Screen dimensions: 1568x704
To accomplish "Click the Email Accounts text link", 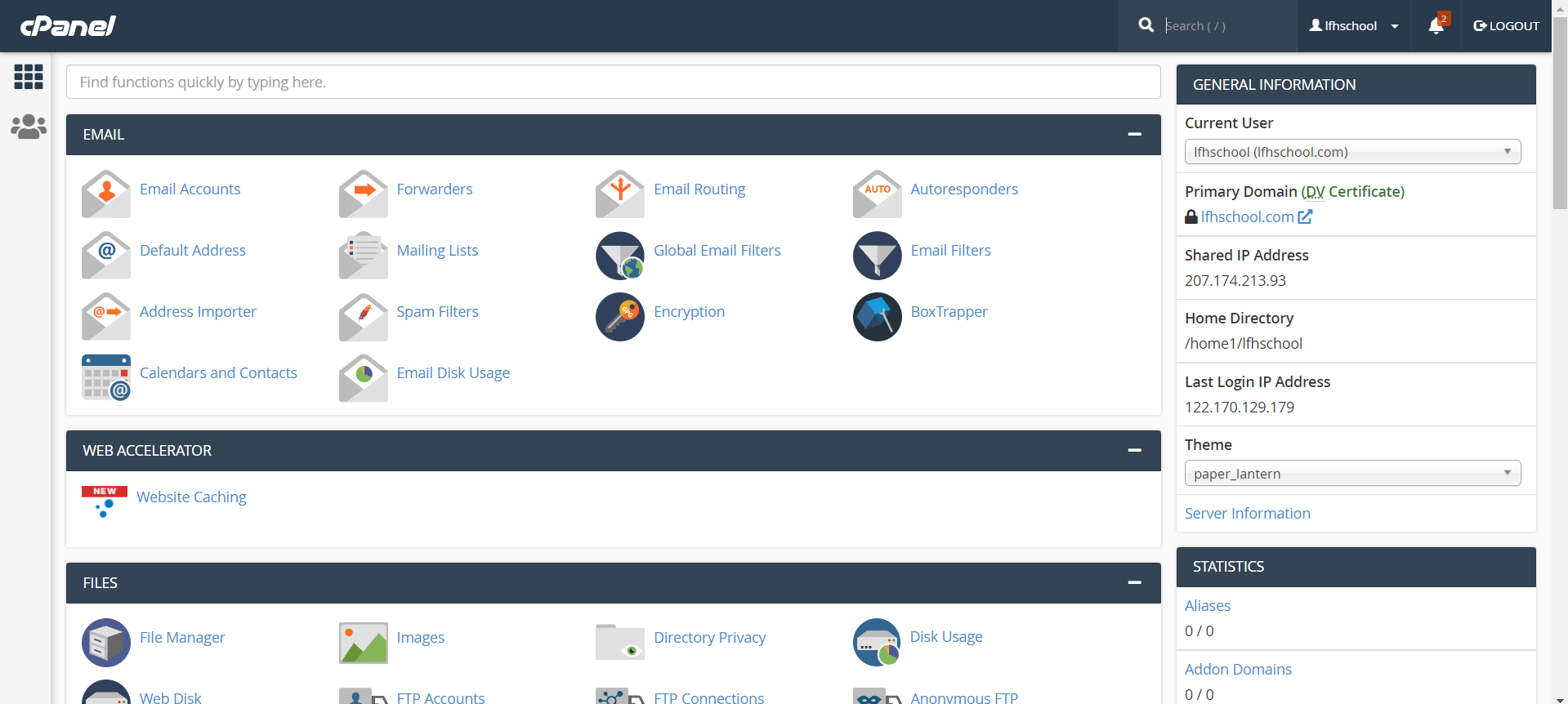I will (190, 189).
